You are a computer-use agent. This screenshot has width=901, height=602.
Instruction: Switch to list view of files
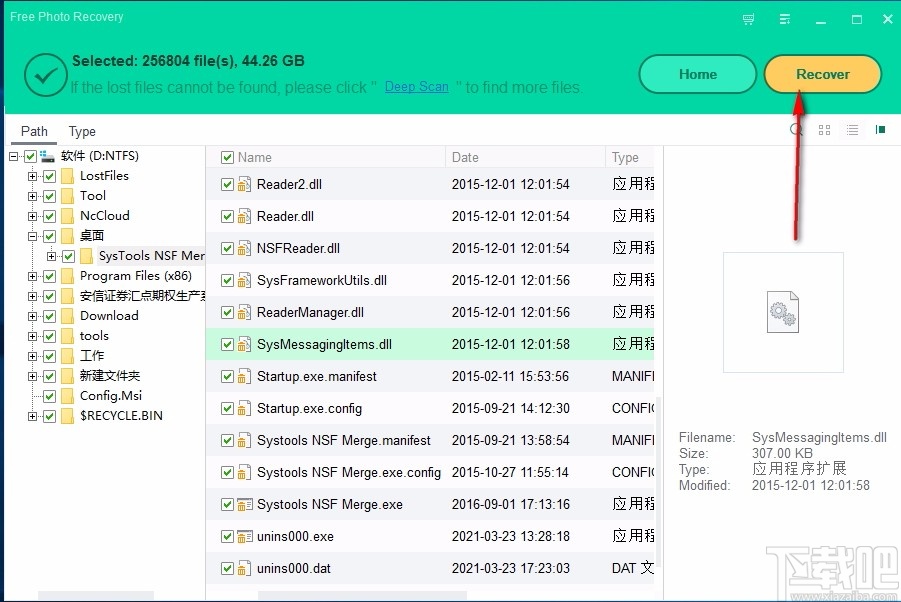tap(852, 129)
